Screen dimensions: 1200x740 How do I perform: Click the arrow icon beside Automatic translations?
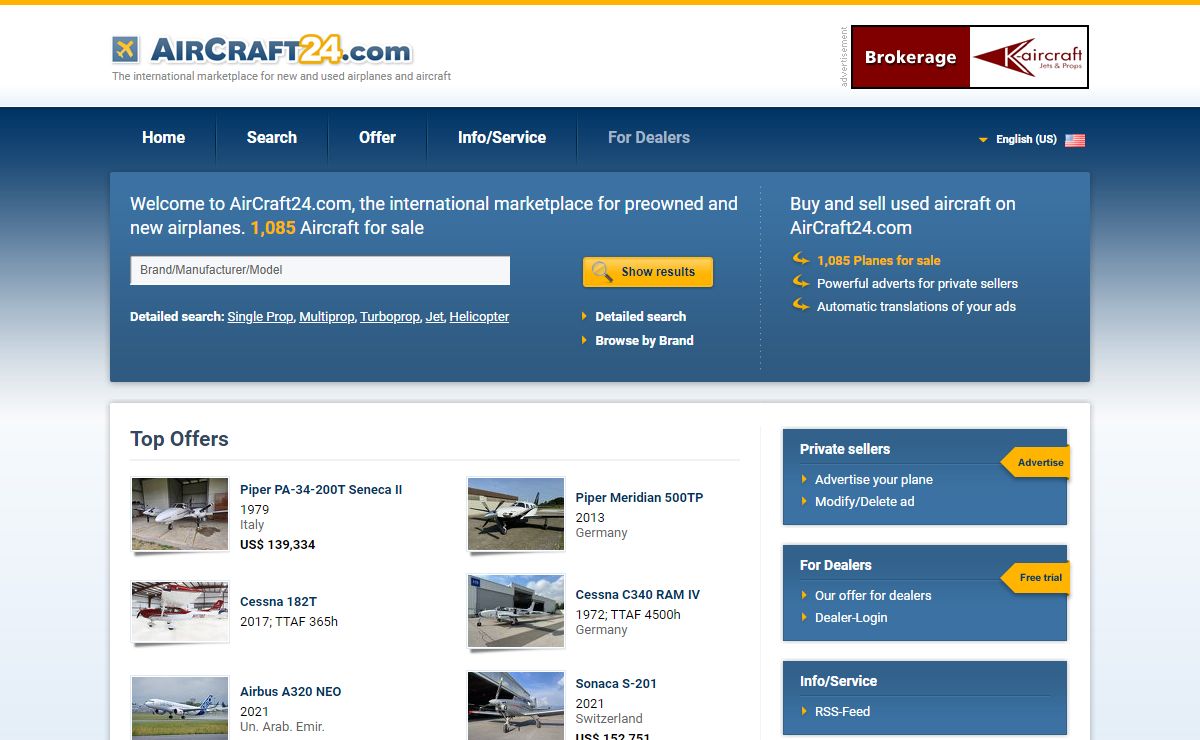(801, 305)
